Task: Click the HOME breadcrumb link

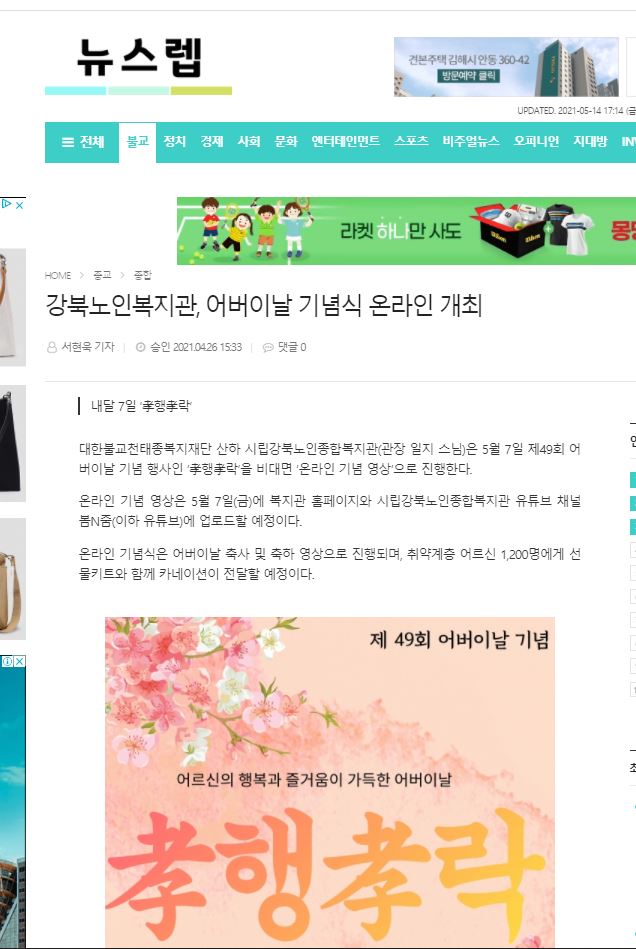Action: coord(57,275)
